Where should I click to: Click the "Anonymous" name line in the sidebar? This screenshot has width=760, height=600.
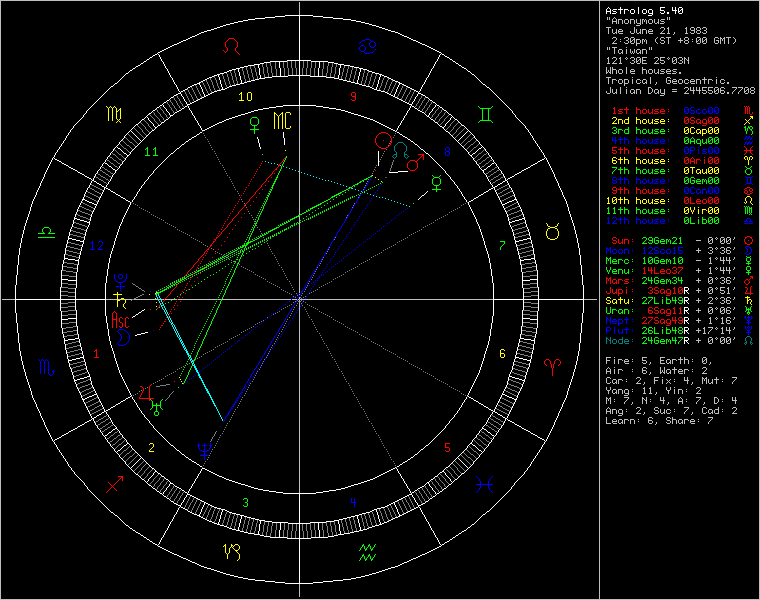pos(638,20)
